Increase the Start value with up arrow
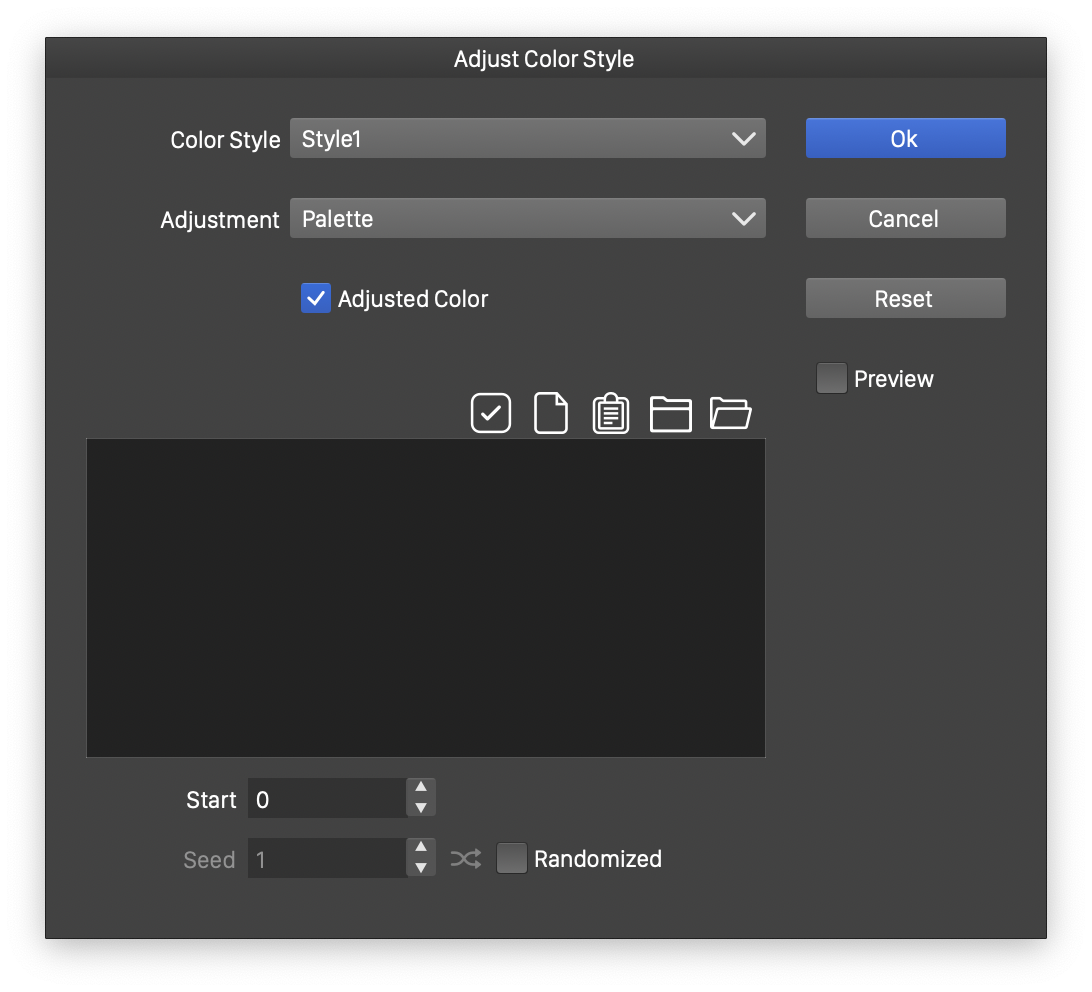 click(x=421, y=788)
